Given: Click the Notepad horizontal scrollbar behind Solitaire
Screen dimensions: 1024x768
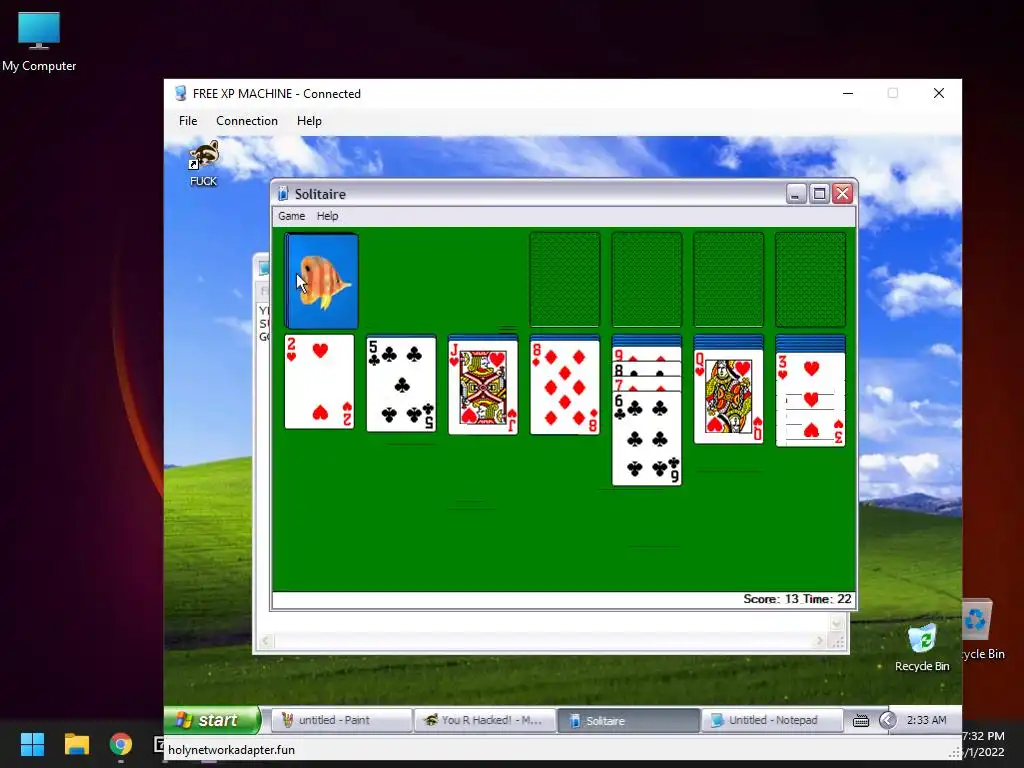Looking at the screenshot, I should [x=542, y=641].
